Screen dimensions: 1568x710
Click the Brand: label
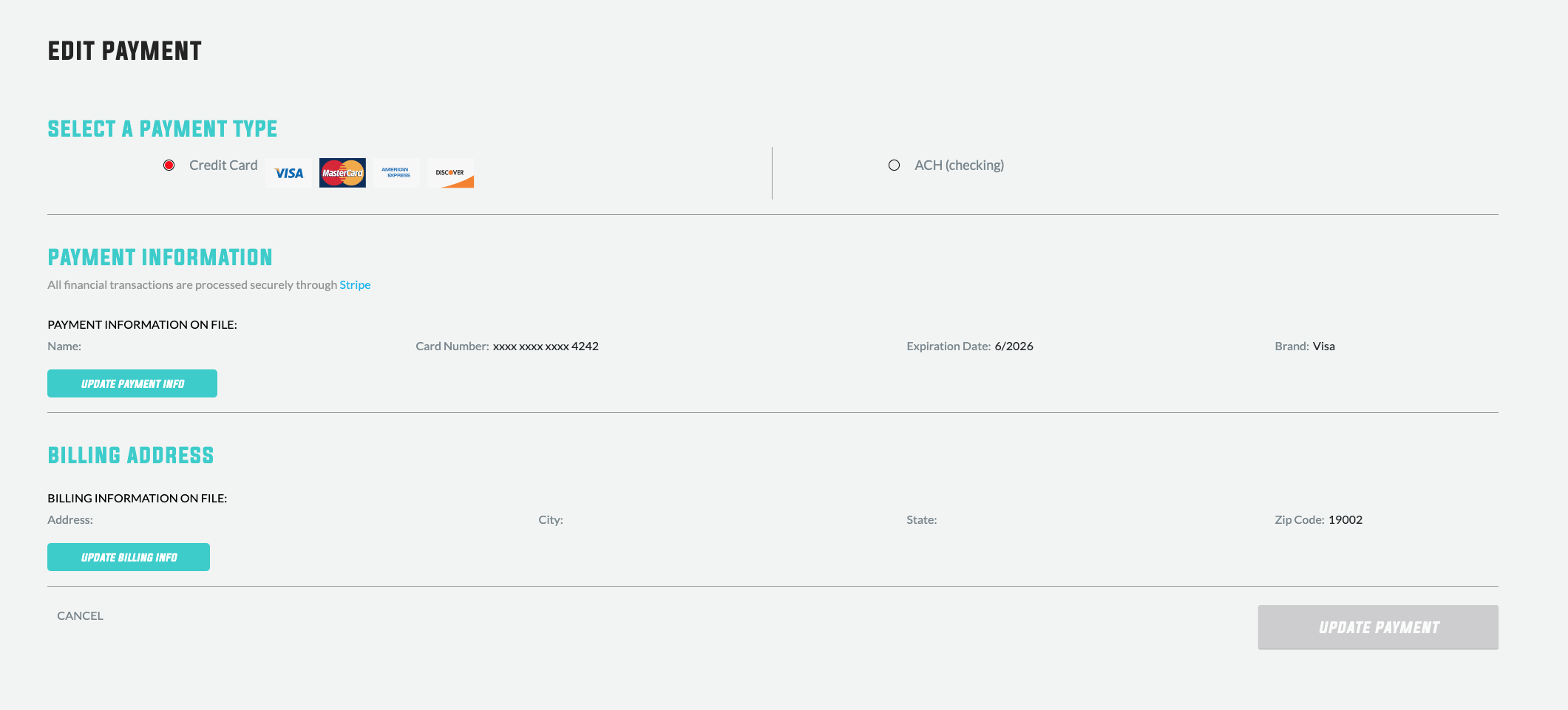pyautogui.click(x=1292, y=347)
